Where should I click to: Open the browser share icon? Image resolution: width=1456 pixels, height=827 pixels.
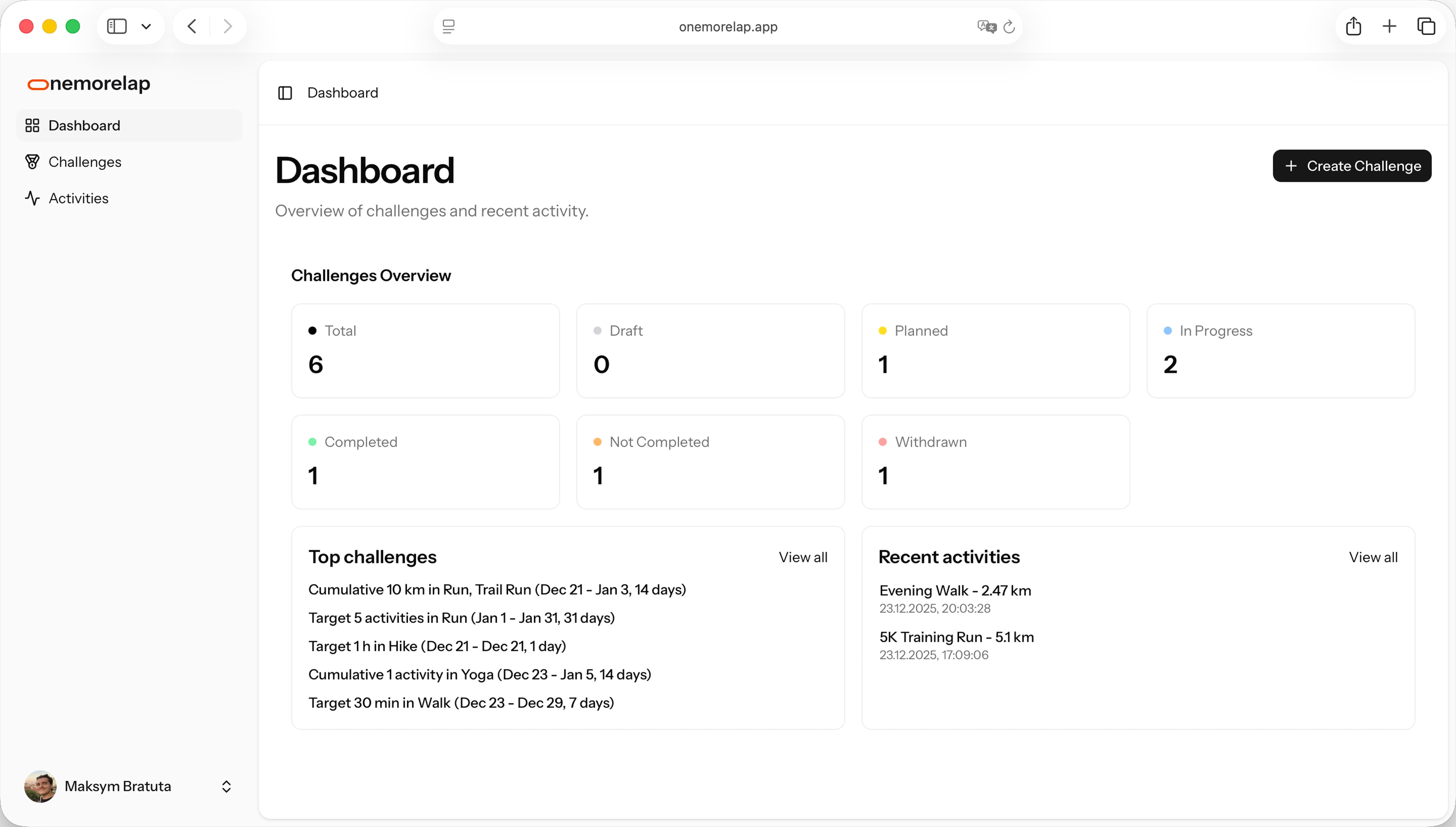(x=1353, y=26)
